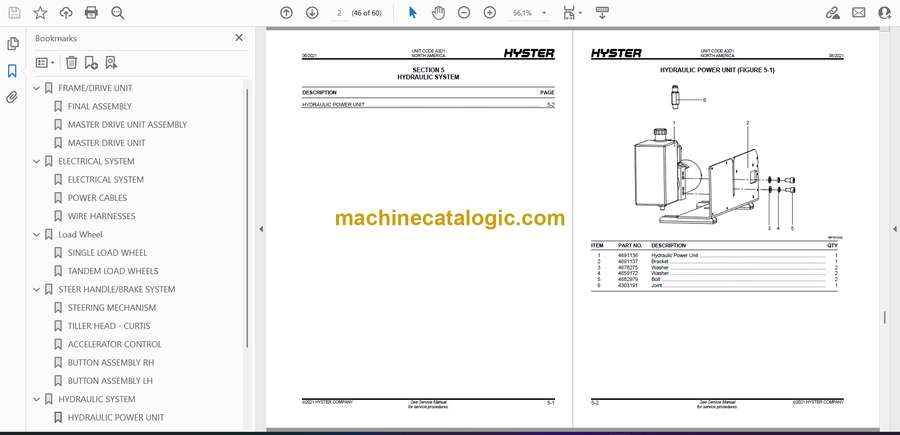The image size is (900, 435).
Task: Click HYDRAULIC POWER UNIT contents entry
Action: point(428,105)
